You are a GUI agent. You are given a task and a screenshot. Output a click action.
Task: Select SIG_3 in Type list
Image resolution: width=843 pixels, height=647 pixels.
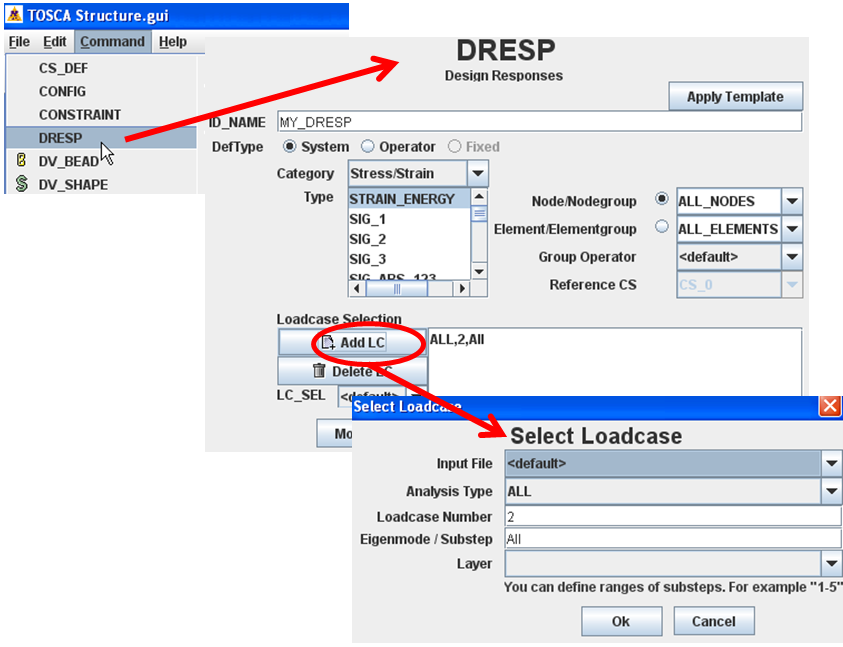pos(409,259)
